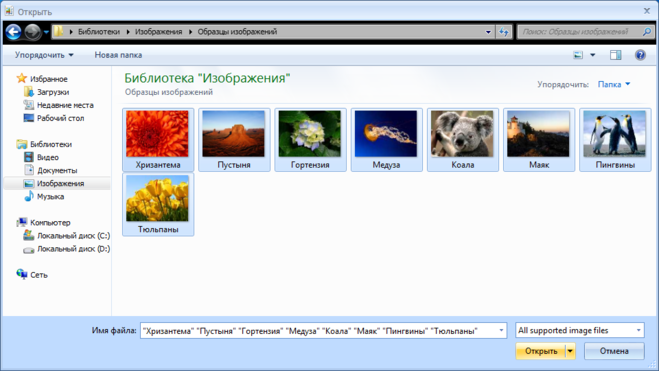Open Недавние места in the sidebar
Image resolution: width=659 pixels, height=371 pixels.
65,105
